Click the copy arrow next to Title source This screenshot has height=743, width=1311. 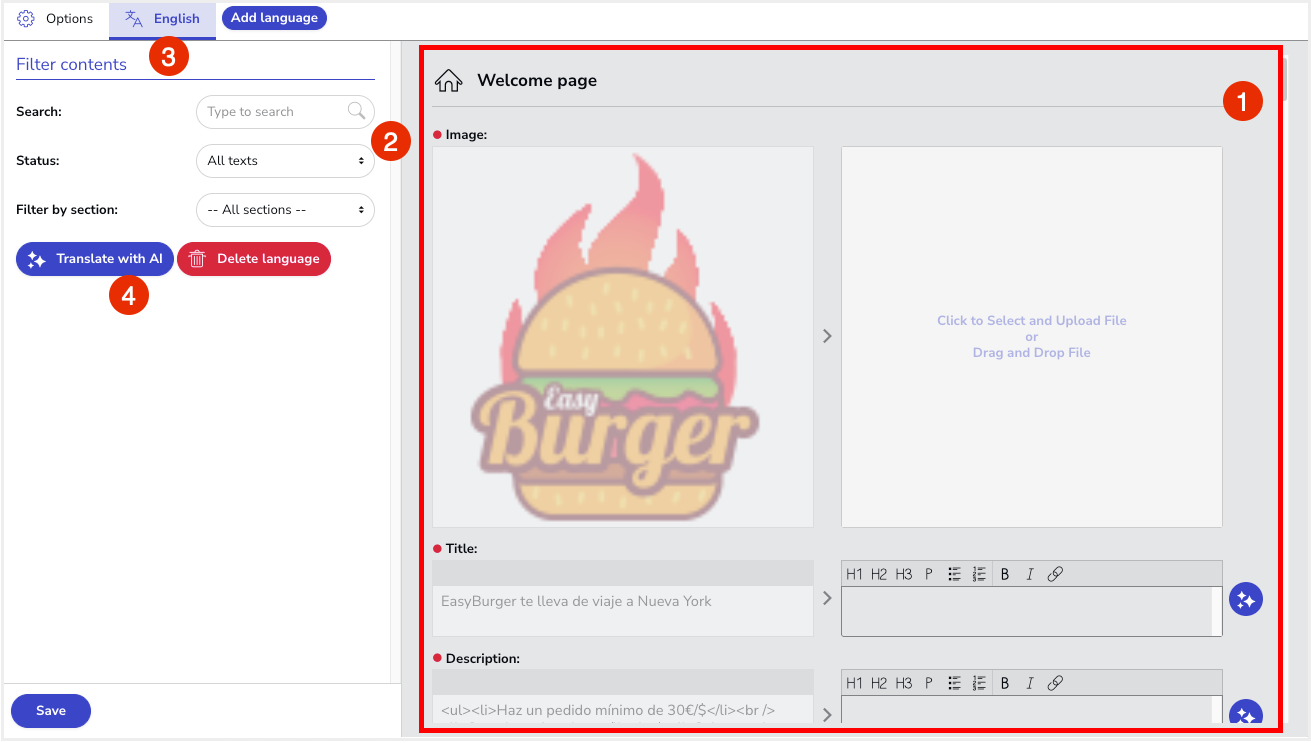coord(827,598)
